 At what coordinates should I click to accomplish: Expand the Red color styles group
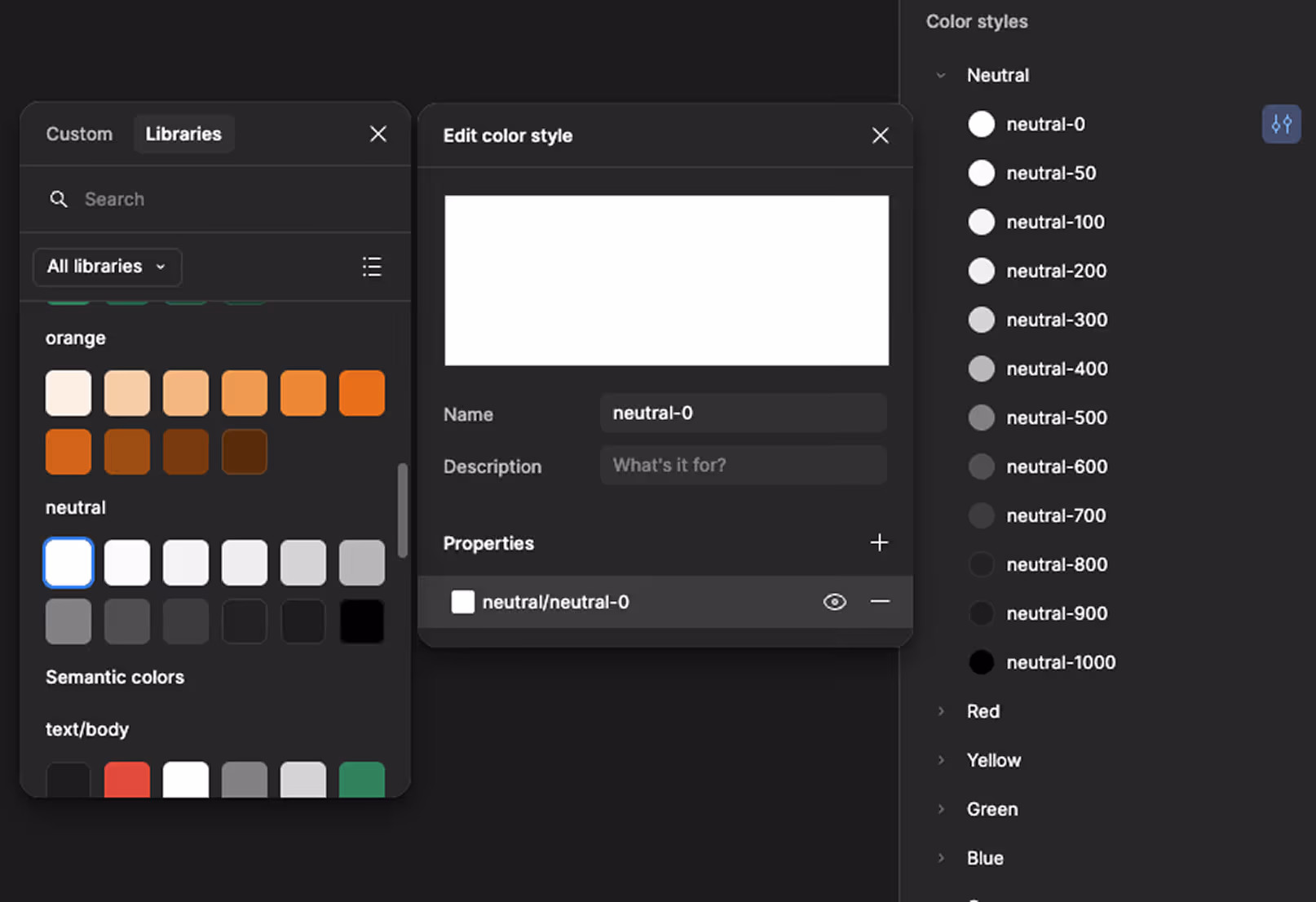941,711
